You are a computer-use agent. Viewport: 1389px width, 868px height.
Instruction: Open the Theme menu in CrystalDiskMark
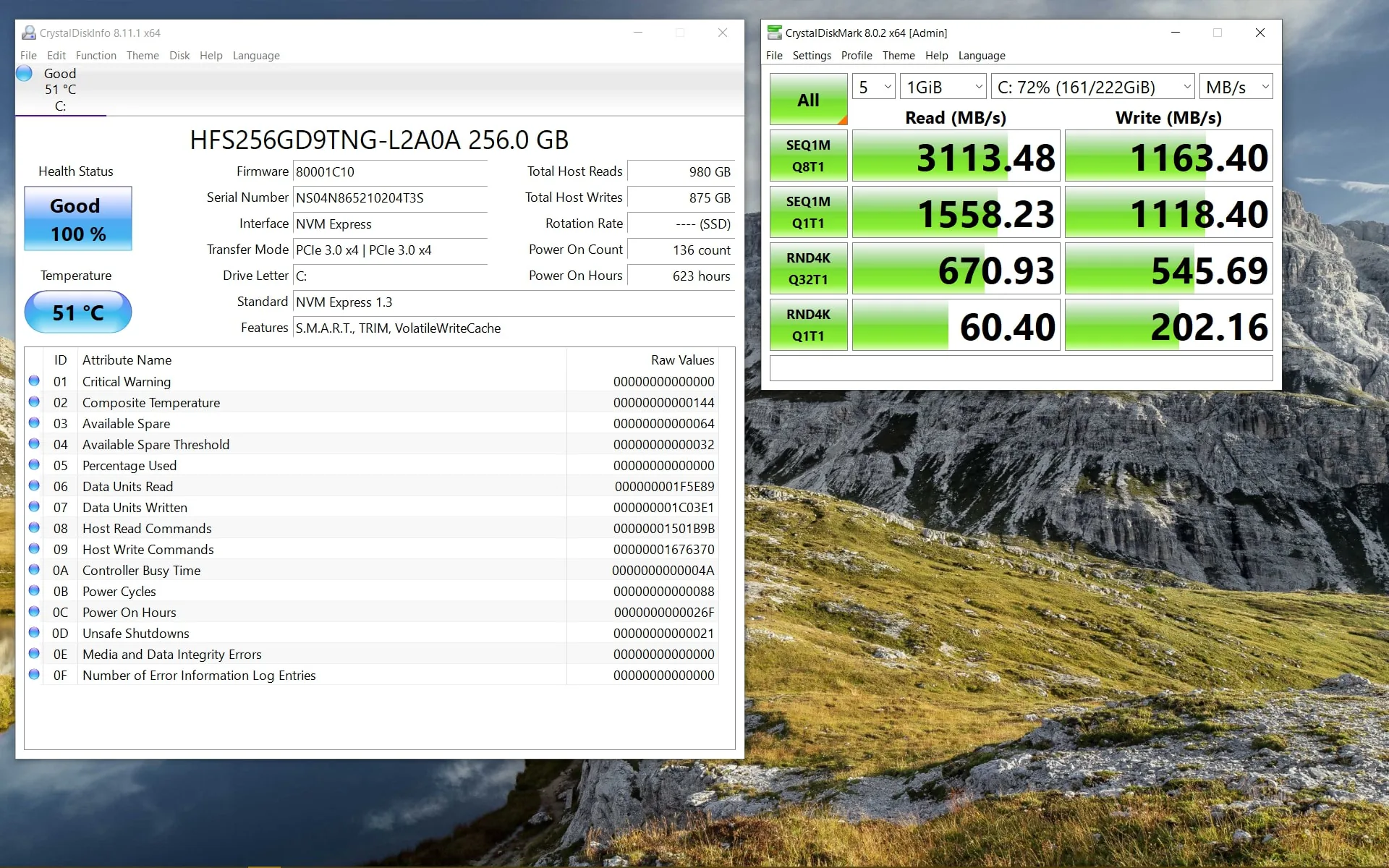coord(899,56)
